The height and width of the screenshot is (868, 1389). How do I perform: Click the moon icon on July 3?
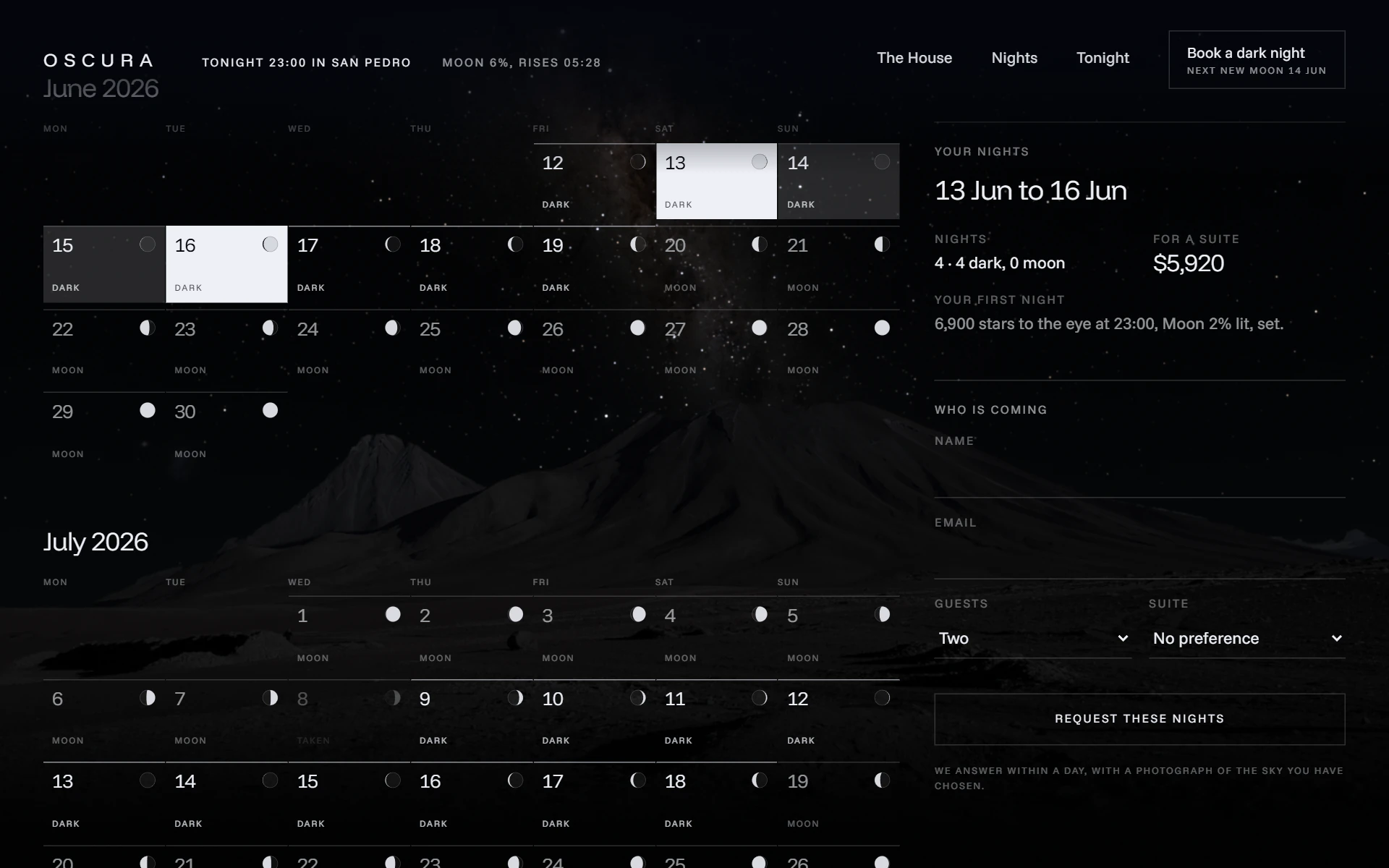coord(637,615)
